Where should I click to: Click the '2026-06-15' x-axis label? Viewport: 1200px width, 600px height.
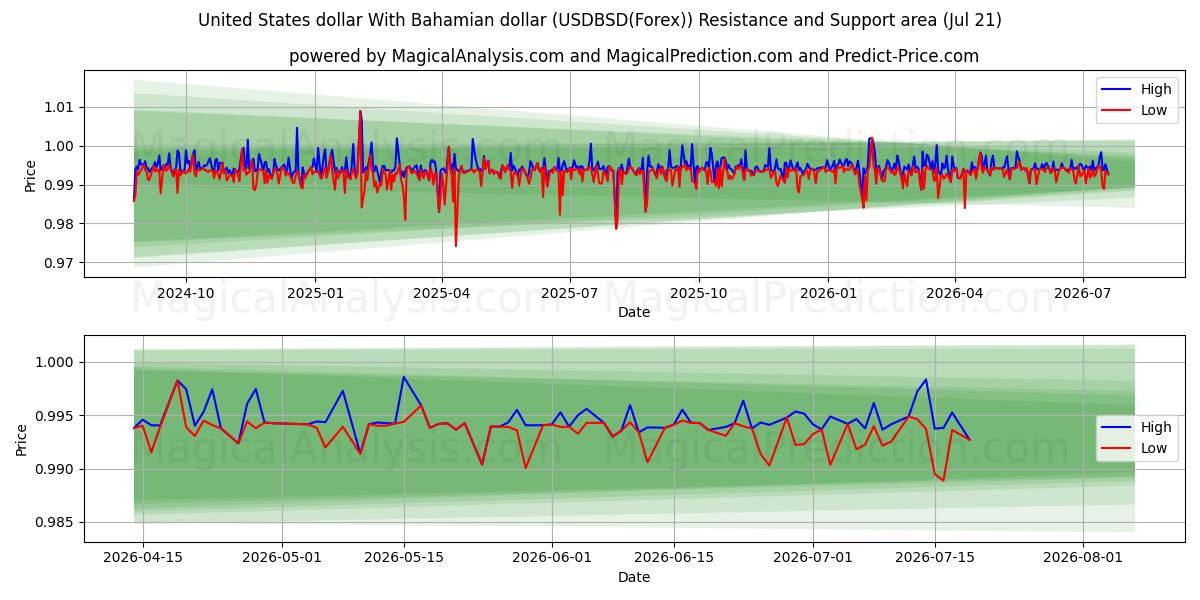675,559
